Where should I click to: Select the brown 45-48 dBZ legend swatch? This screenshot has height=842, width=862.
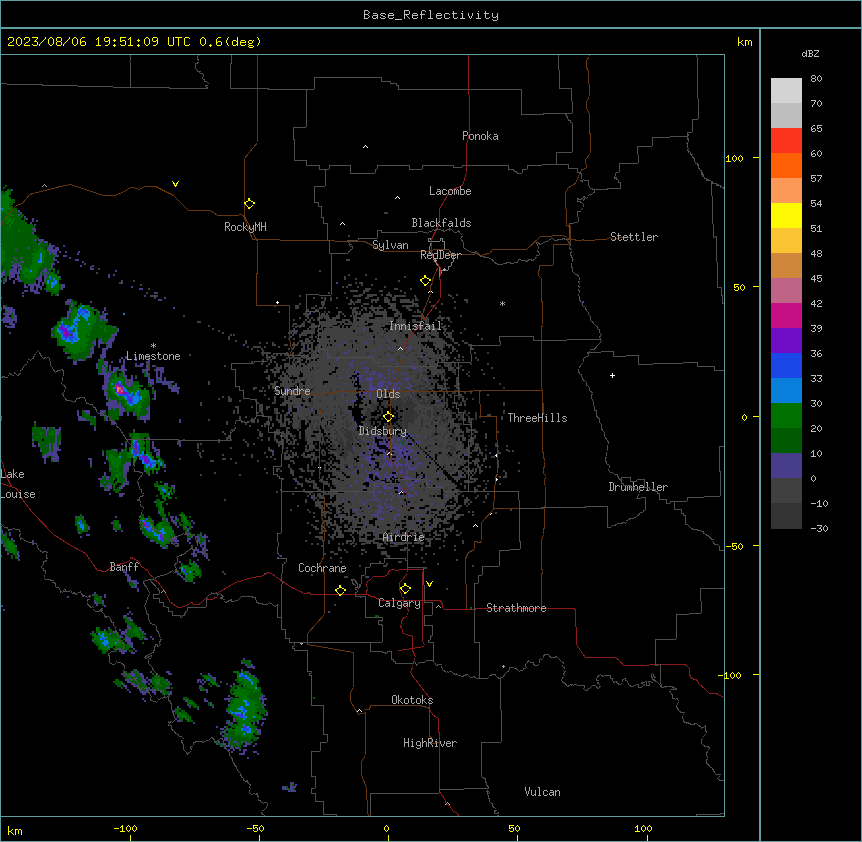[x=786, y=265]
